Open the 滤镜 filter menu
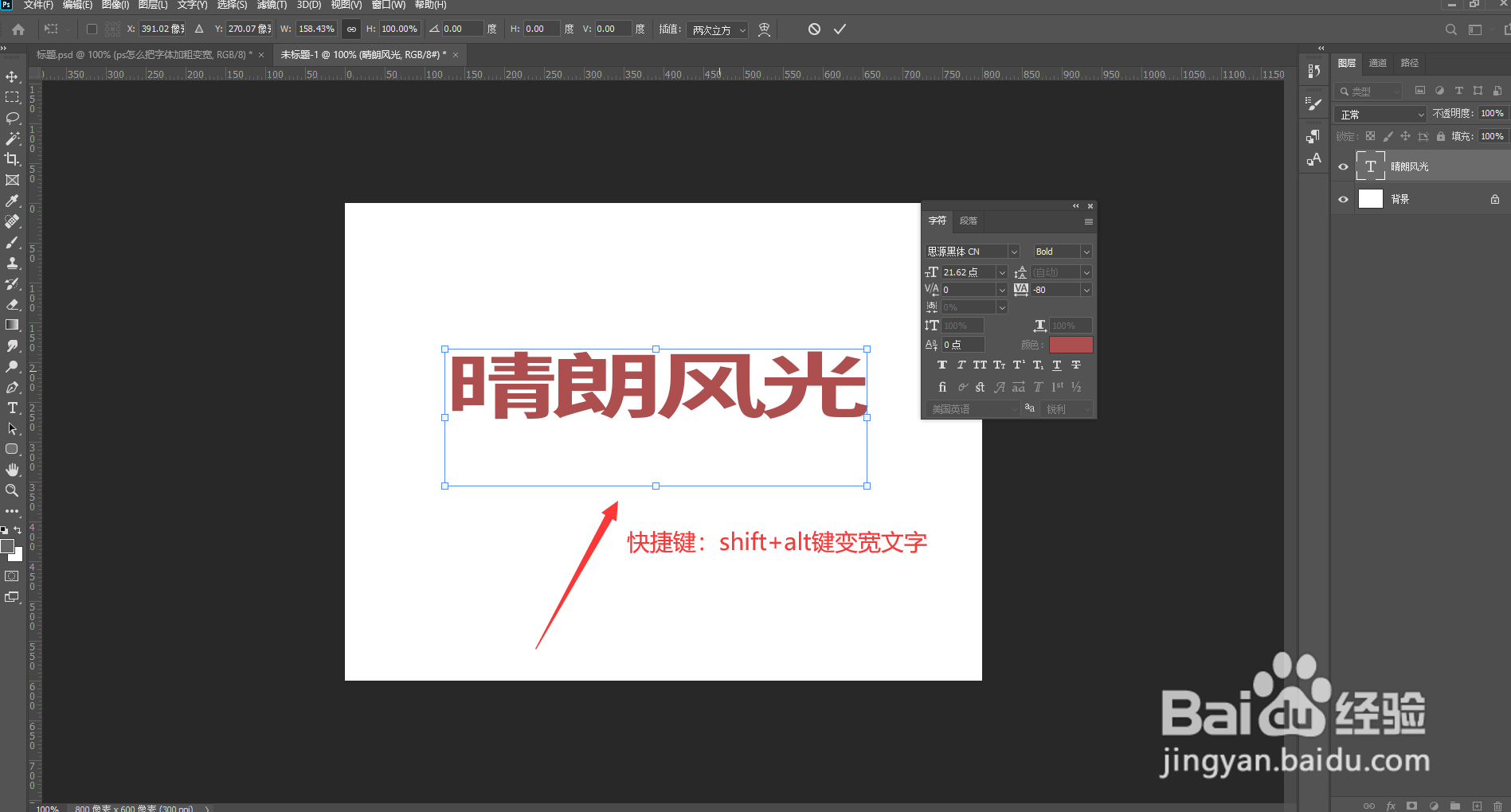The width and height of the screenshot is (1511, 812). [x=270, y=5]
